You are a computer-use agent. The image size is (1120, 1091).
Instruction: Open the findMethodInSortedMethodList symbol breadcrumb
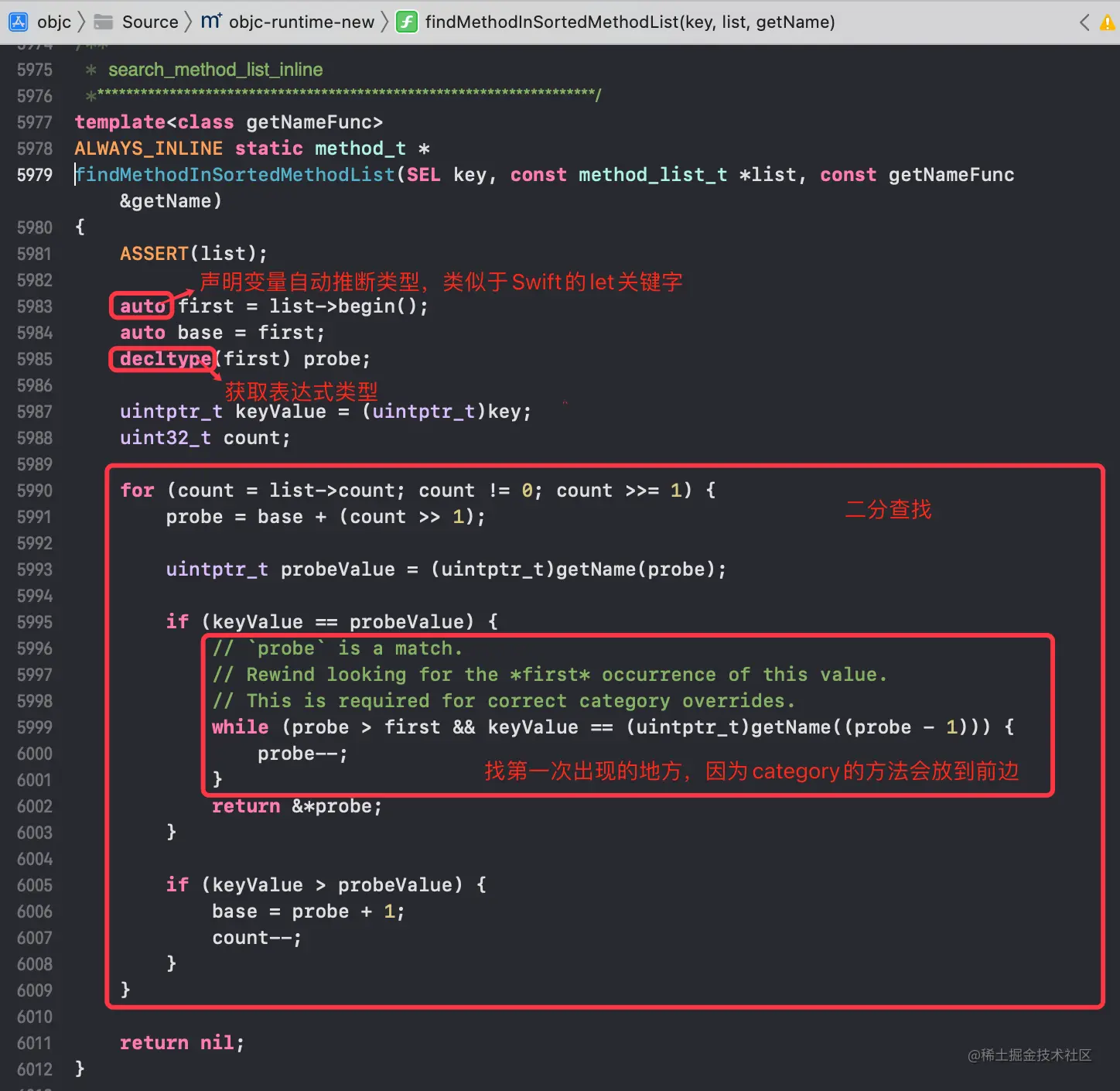point(630,22)
